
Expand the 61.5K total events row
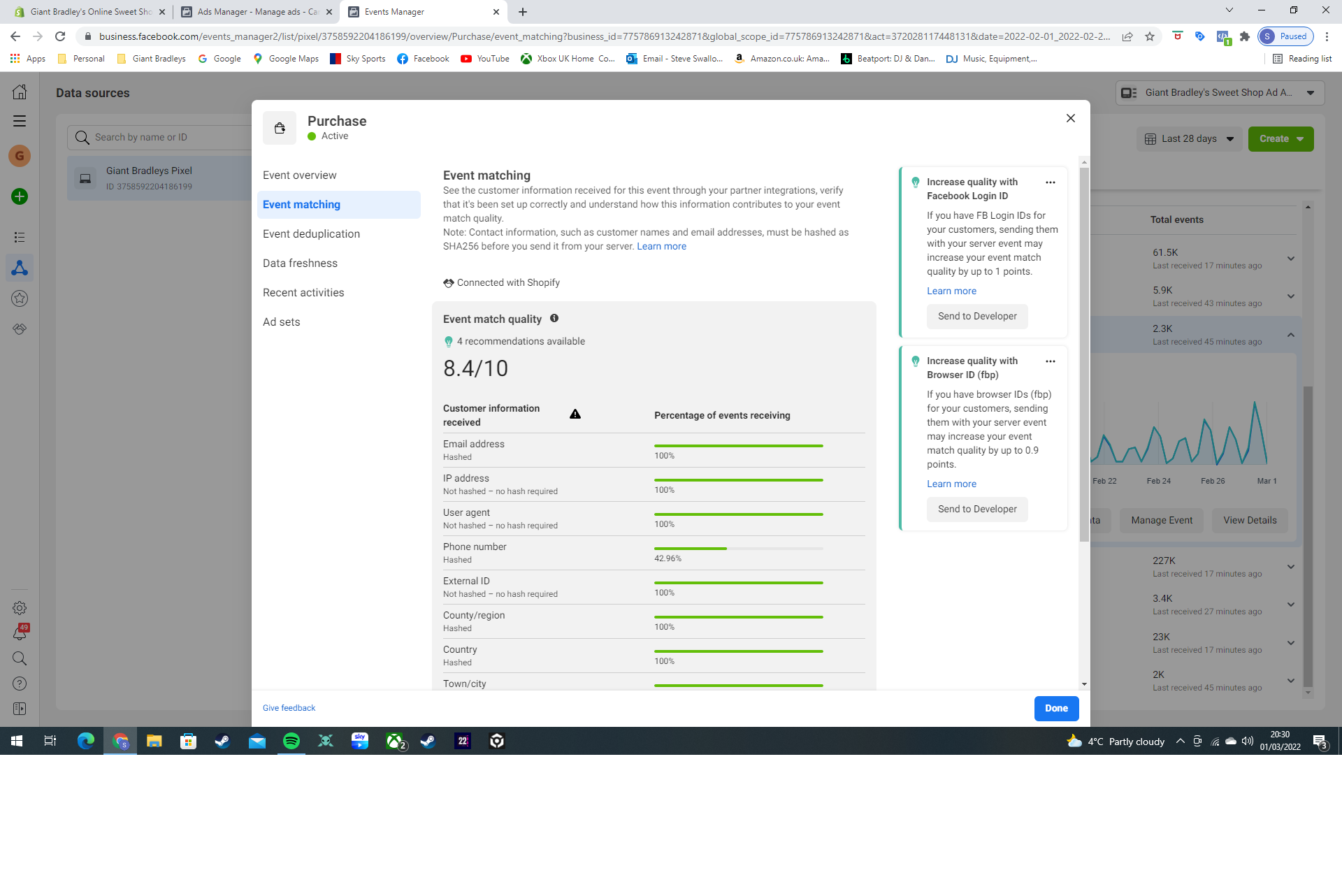1290,259
